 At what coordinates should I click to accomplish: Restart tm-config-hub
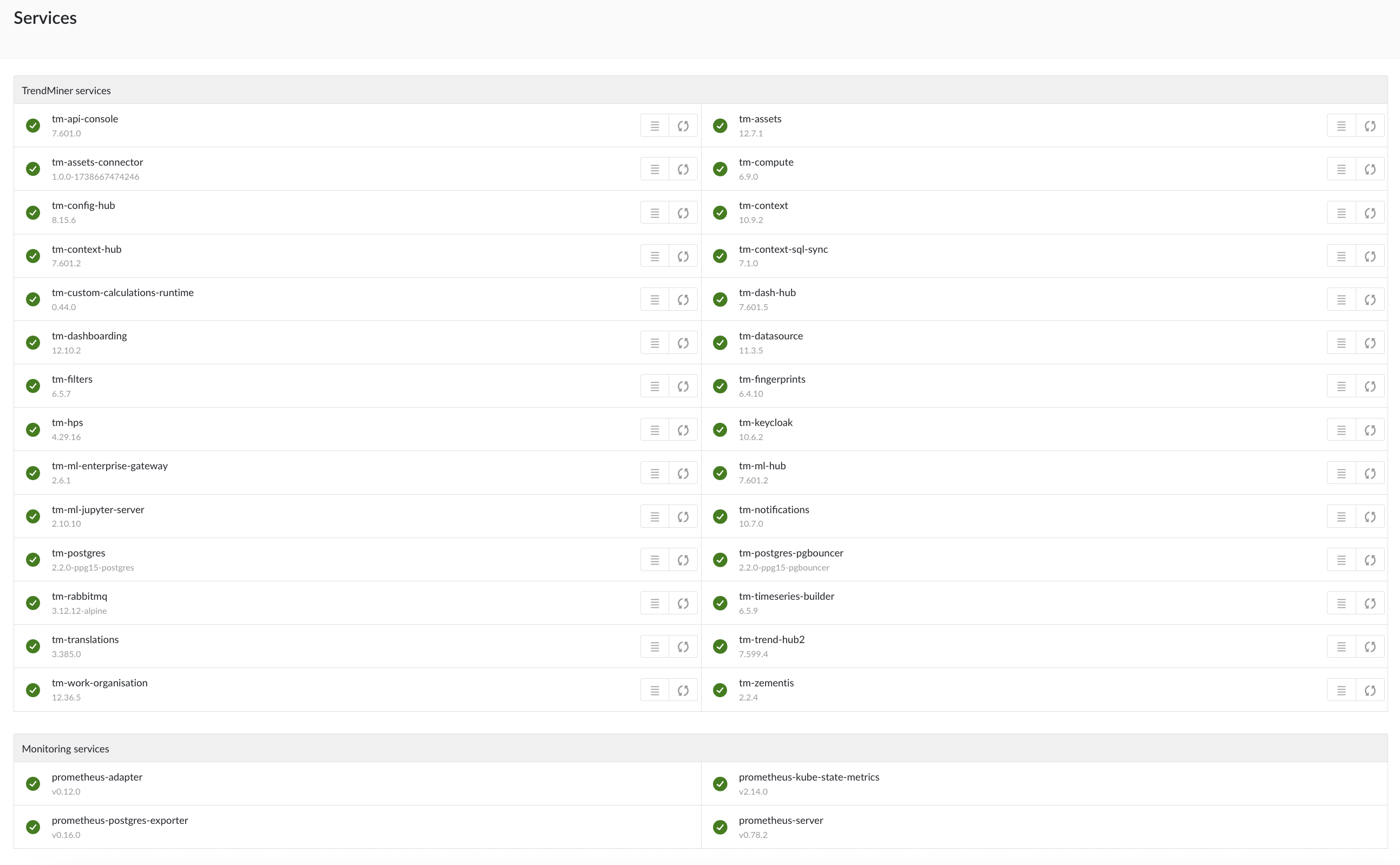[x=683, y=213]
